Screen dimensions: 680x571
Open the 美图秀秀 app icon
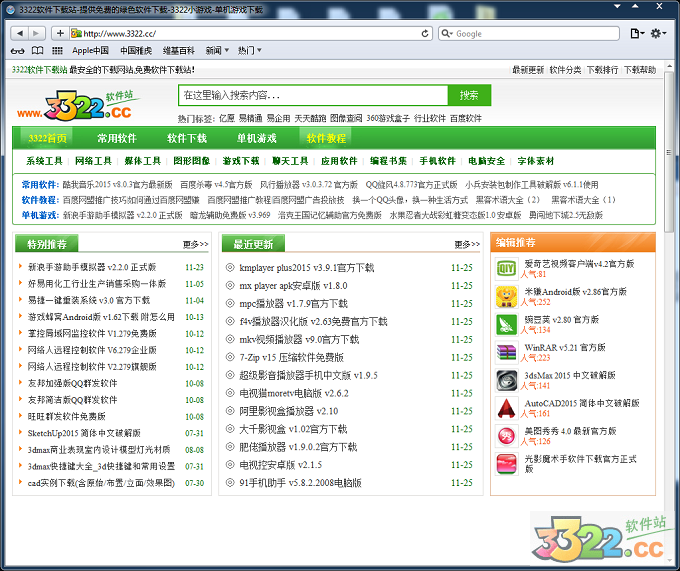pos(506,436)
